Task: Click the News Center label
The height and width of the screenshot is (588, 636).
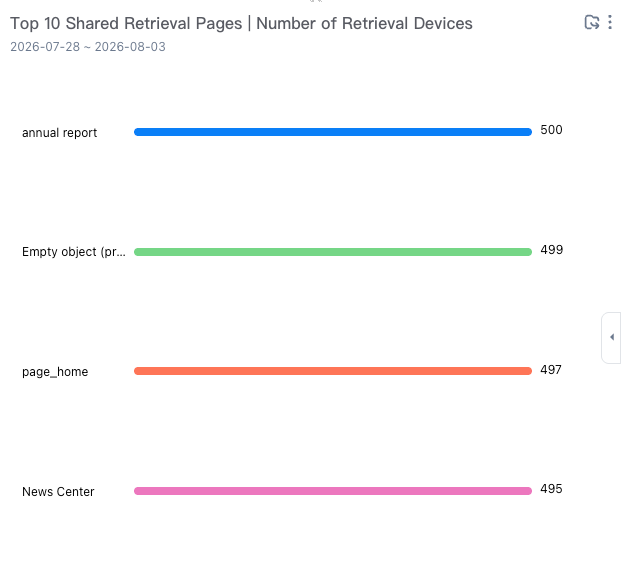Action: click(58, 491)
